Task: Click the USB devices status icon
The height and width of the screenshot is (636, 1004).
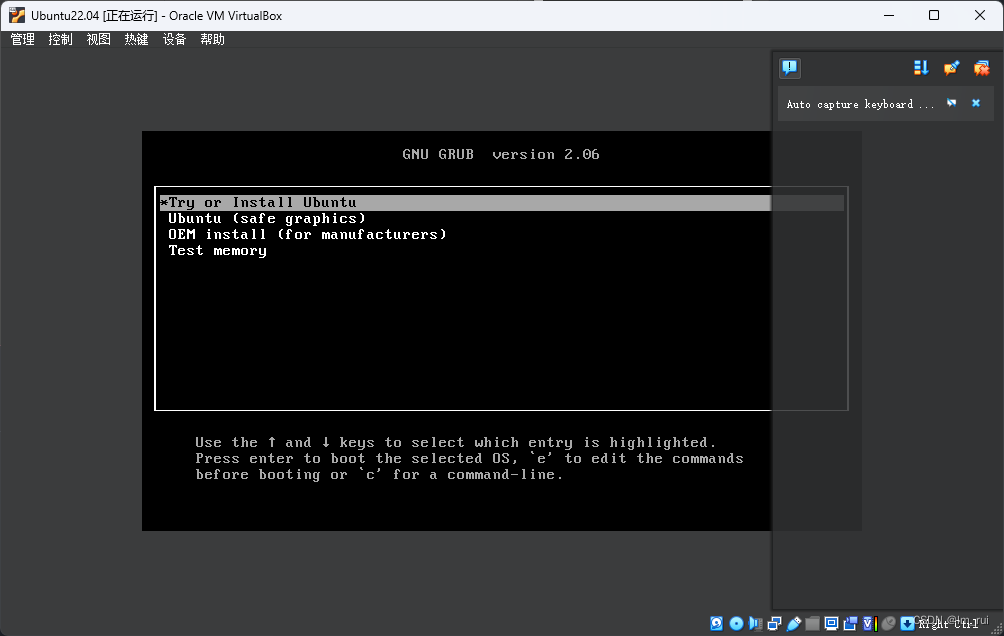Action: coord(794,623)
